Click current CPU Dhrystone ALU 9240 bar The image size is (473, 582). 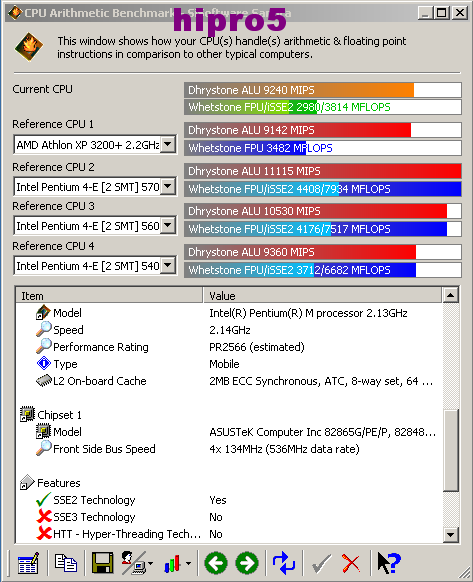(323, 90)
